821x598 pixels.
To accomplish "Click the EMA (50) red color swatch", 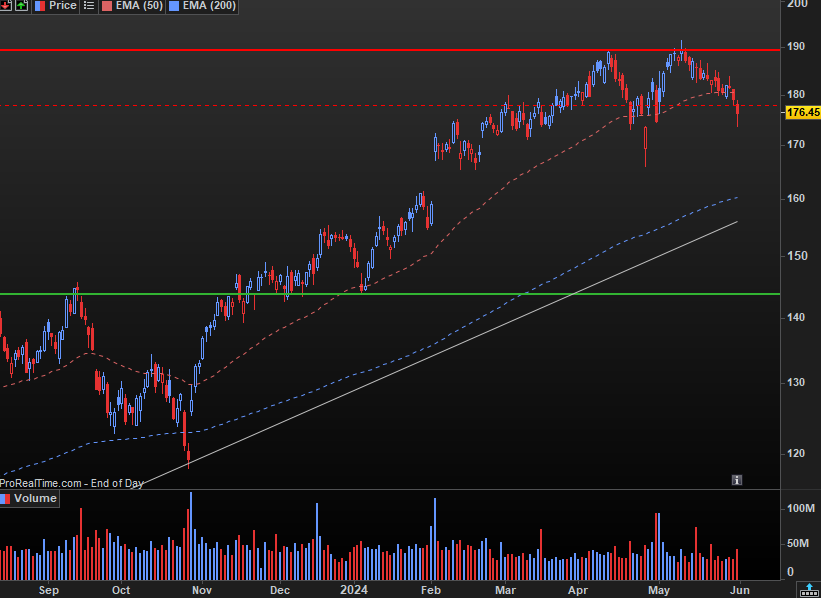I will [x=106, y=6].
